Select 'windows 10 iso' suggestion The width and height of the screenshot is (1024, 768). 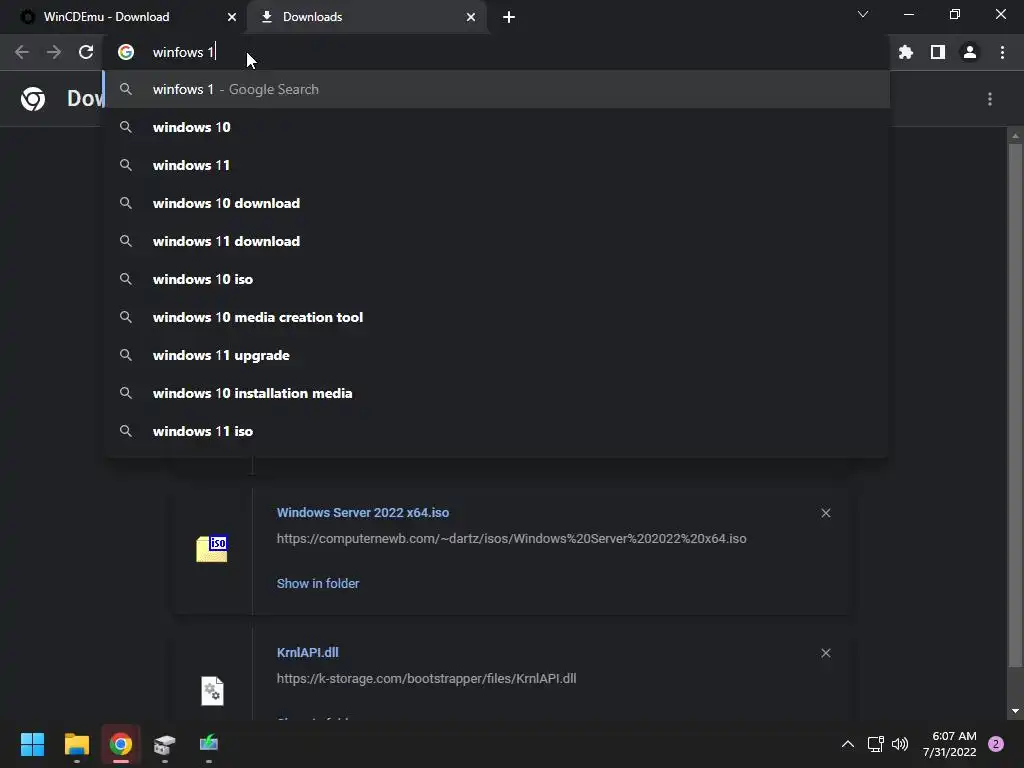496,279
